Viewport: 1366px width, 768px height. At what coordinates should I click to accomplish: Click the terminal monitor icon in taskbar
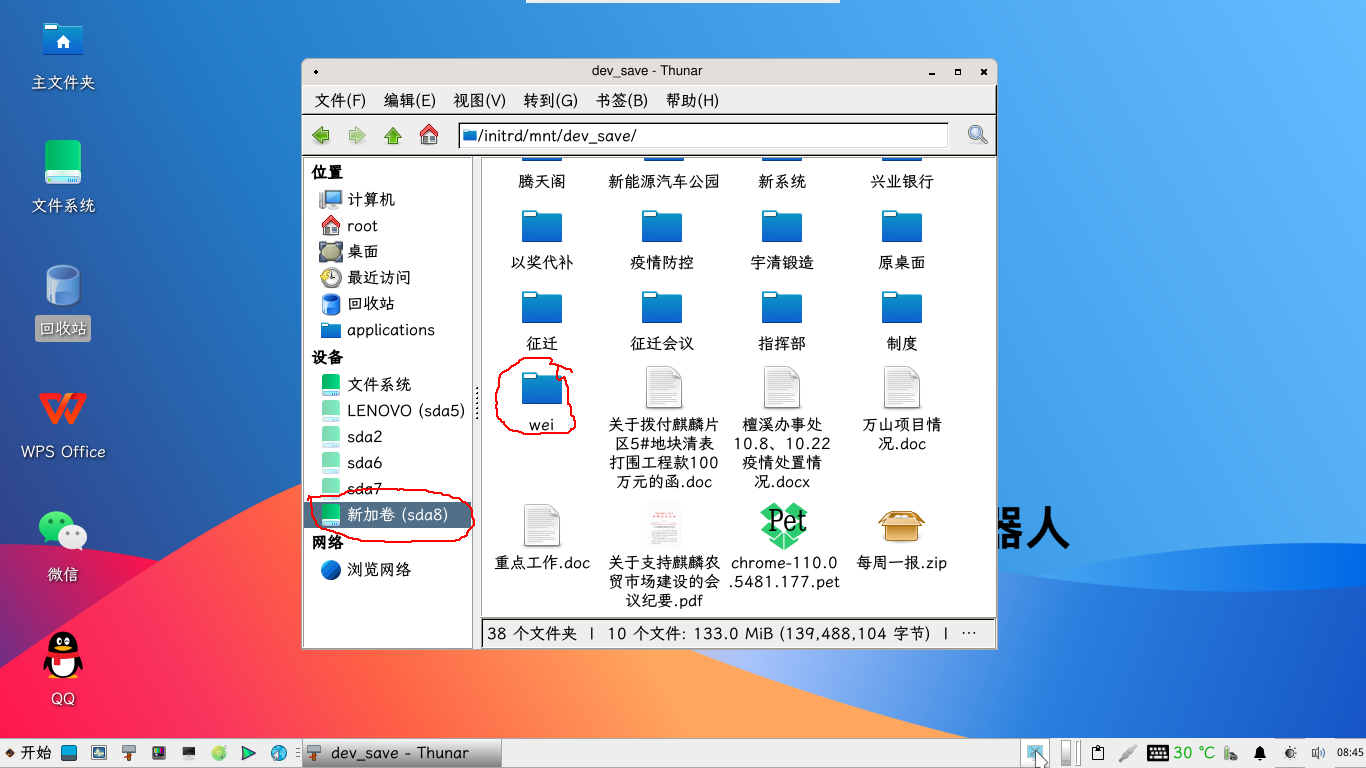tap(188, 753)
